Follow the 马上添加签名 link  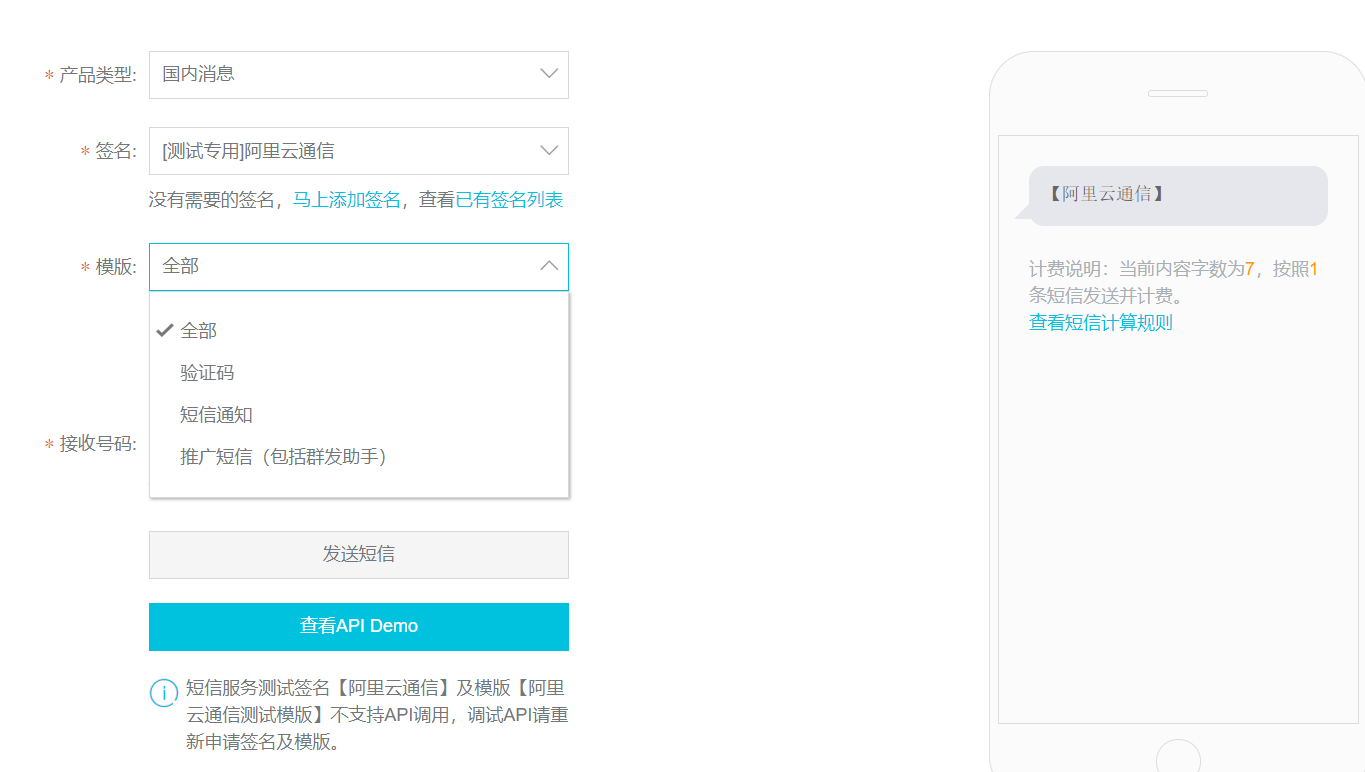point(346,200)
